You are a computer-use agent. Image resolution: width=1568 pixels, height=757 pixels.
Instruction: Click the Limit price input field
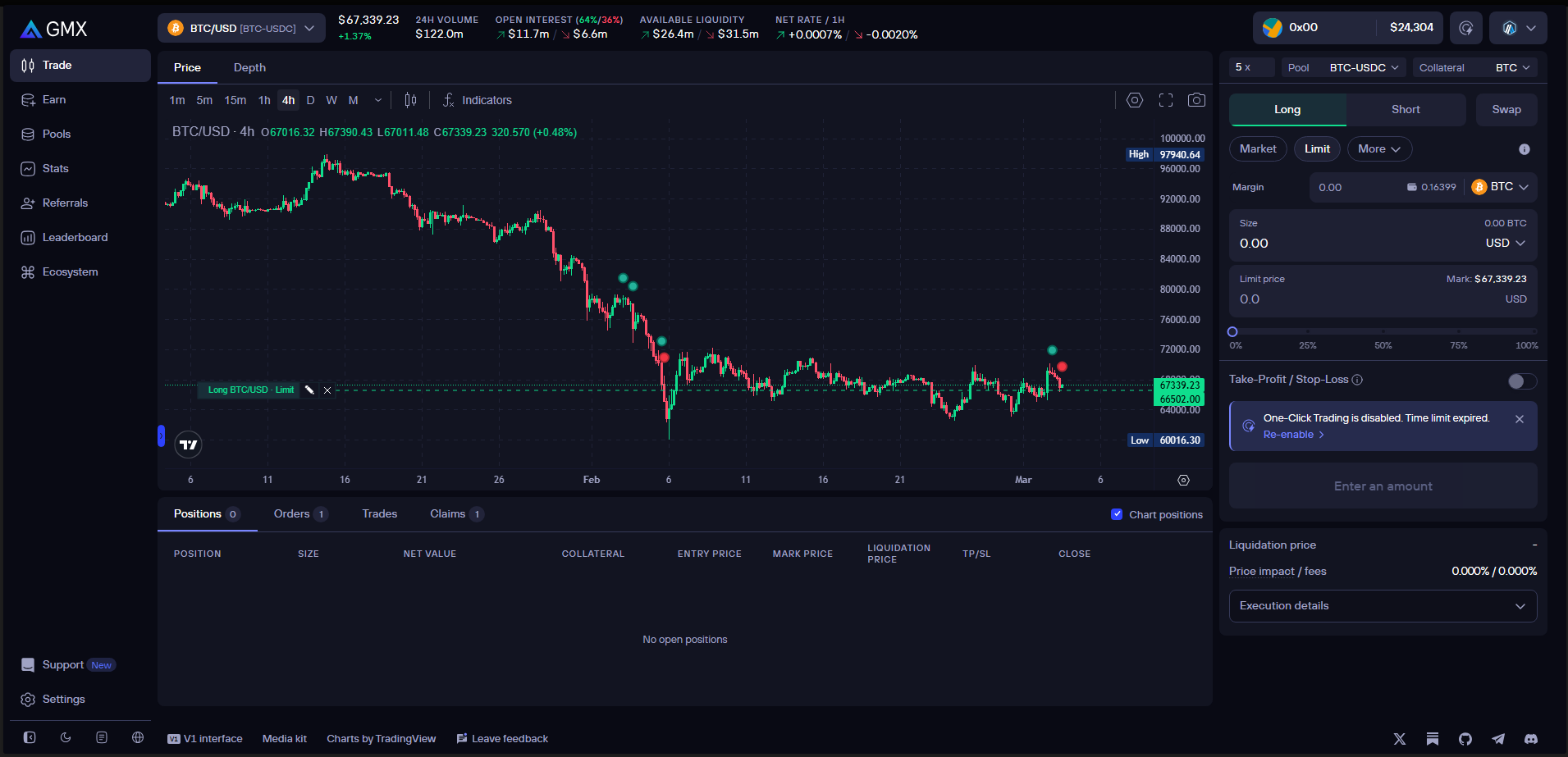tap(1383, 290)
